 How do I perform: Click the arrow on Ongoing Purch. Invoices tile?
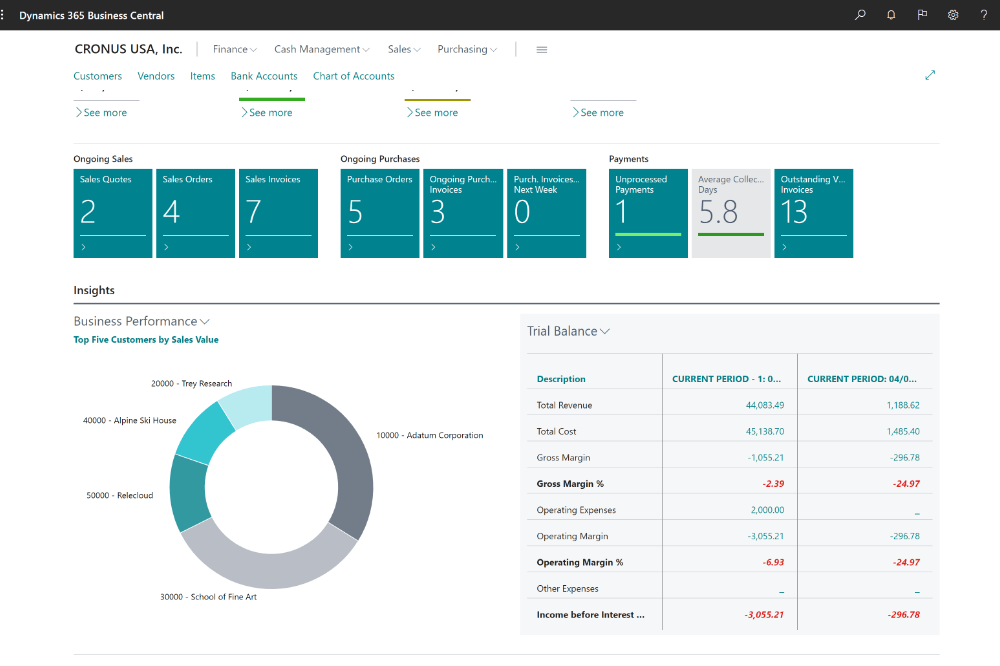[x=434, y=247]
